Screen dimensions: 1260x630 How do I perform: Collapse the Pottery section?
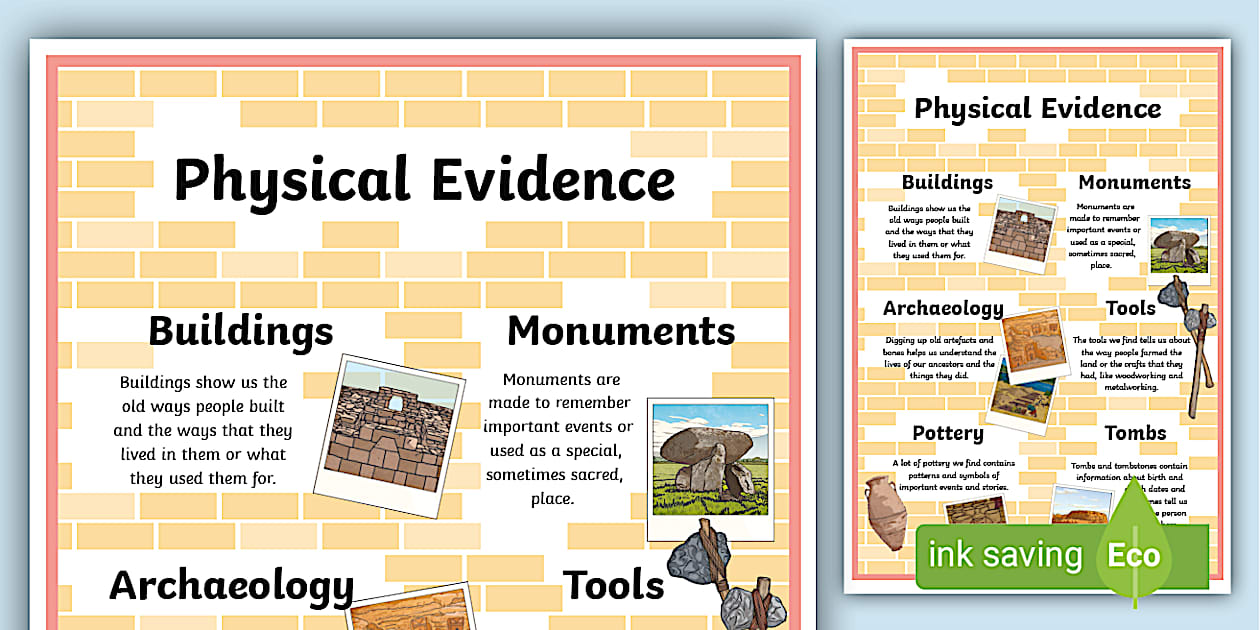pyautogui.click(x=946, y=433)
